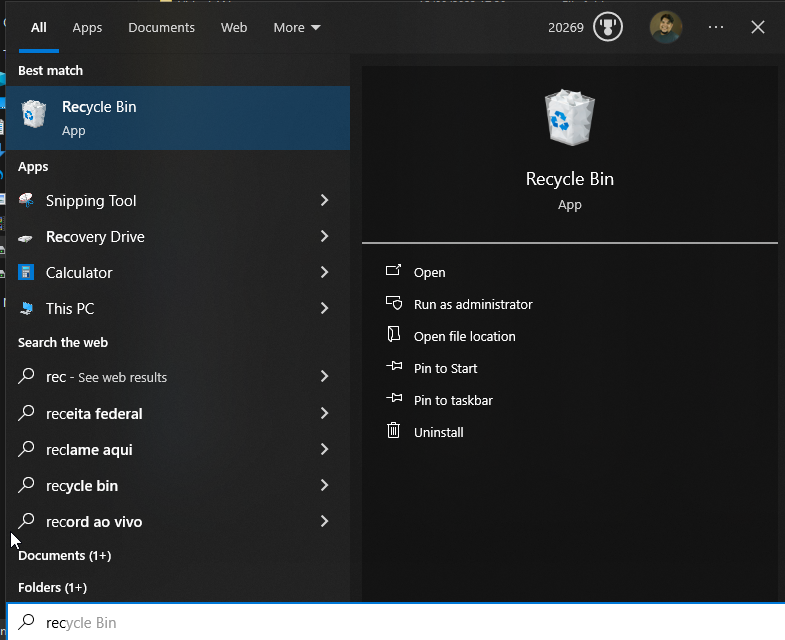Open This PC from the Apps list
The width and height of the screenshot is (785, 640).
click(178, 308)
